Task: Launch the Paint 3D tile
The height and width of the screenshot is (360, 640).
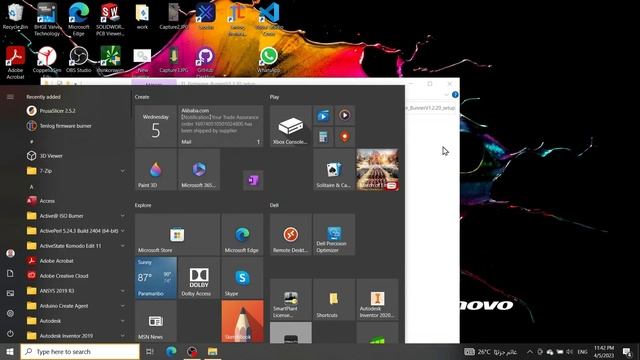Action: (156, 169)
